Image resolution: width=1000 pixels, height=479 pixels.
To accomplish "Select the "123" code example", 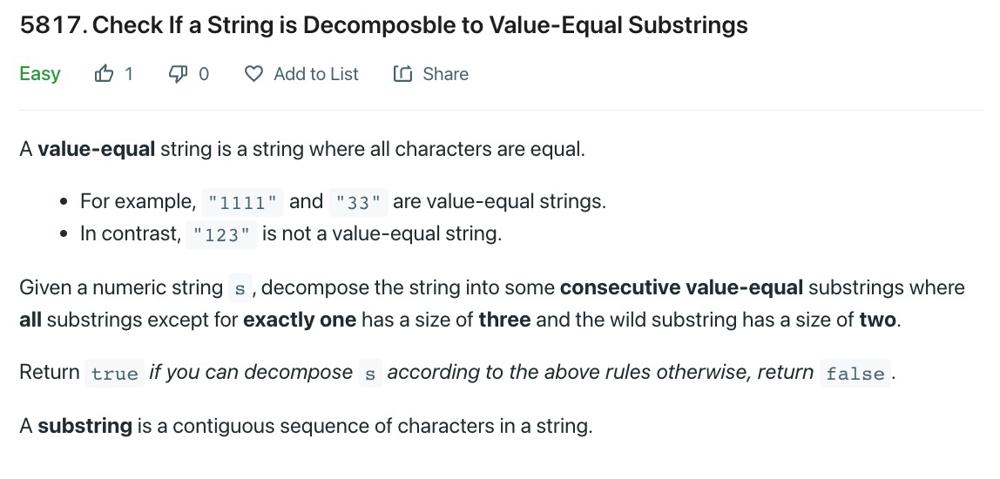I will click(x=221, y=235).
